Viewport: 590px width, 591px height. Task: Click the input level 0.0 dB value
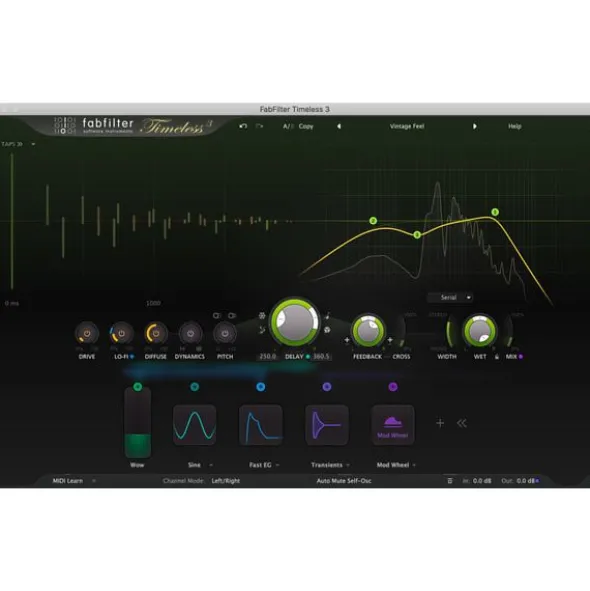(482, 481)
